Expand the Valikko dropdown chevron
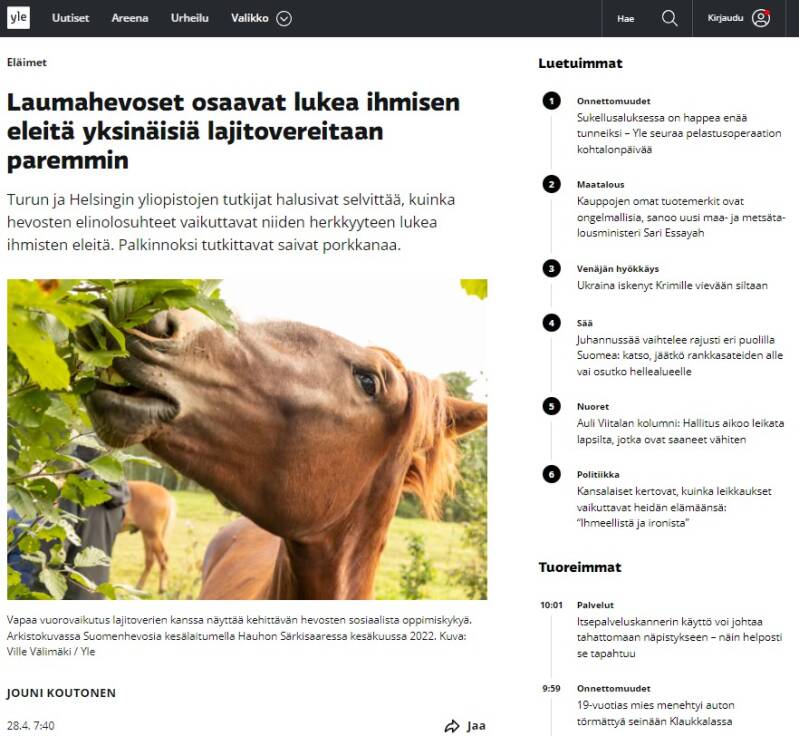Image resolution: width=799 pixels, height=736 pixels. point(284,18)
